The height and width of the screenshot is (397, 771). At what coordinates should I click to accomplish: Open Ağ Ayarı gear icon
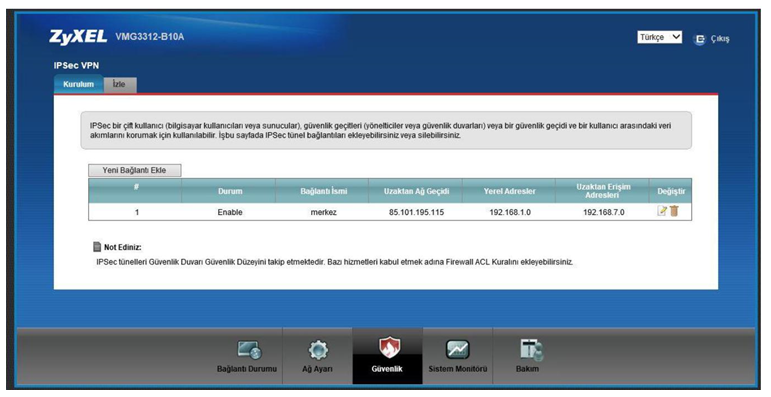click(x=318, y=350)
